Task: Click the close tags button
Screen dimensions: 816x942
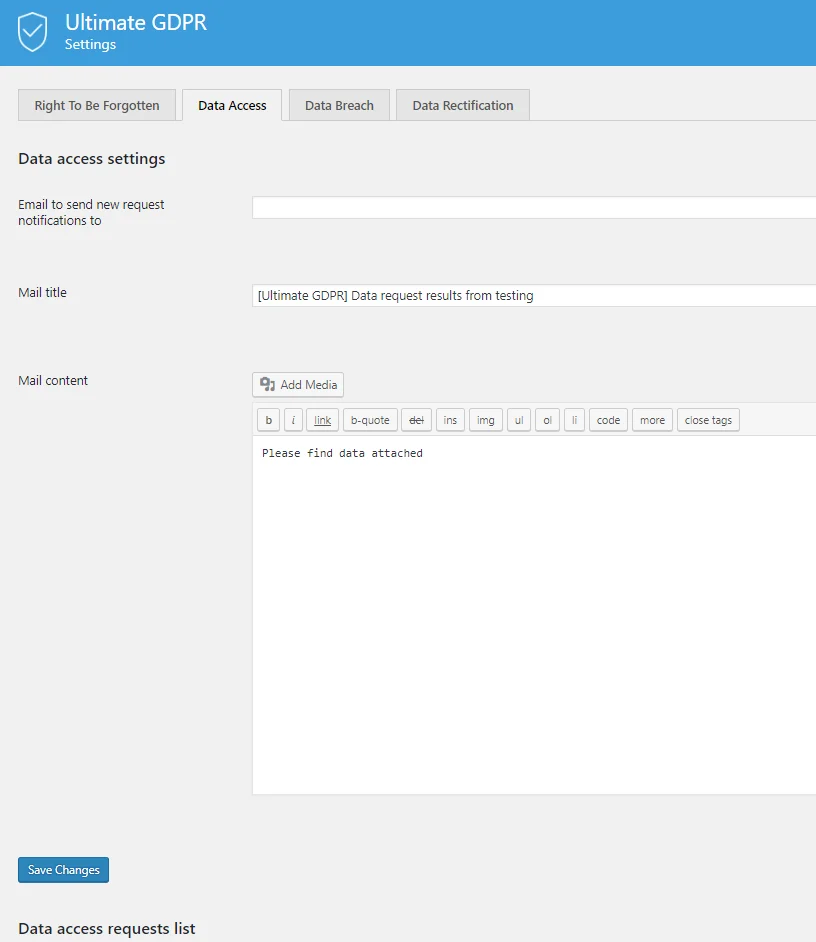Action: click(x=708, y=420)
